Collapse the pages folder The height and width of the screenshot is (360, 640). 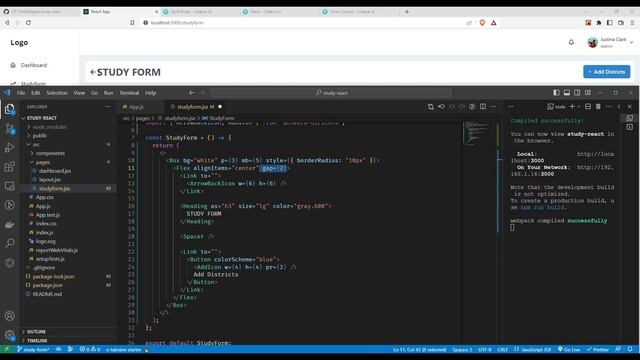(x=42, y=162)
